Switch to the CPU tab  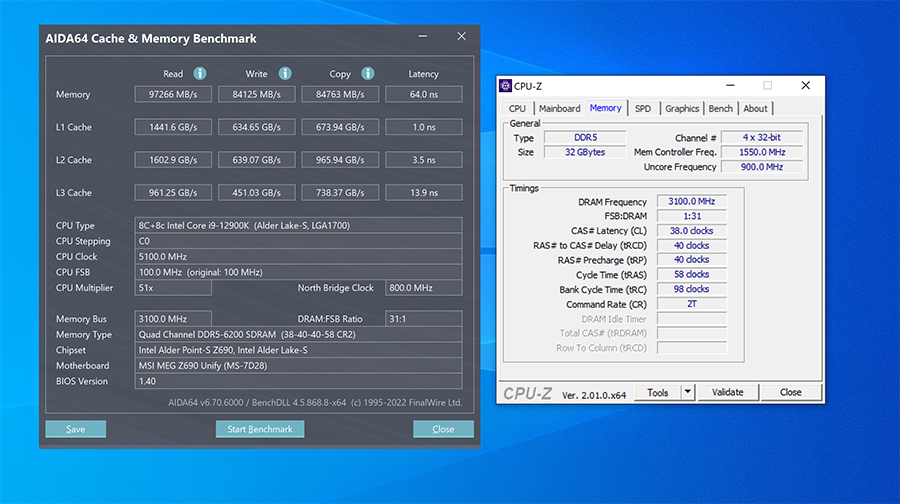pos(517,109)
